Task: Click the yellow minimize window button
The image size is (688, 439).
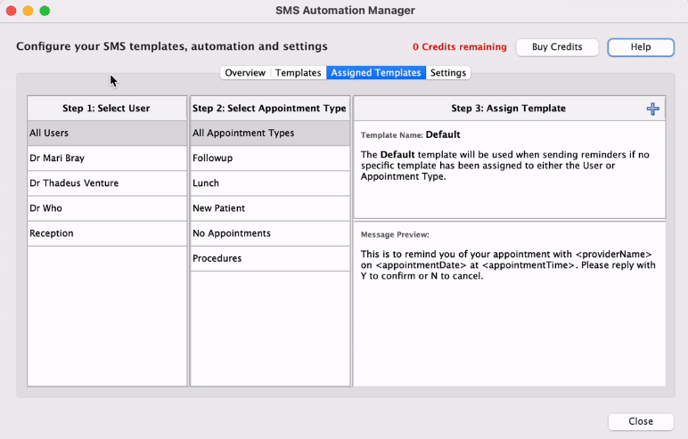Action: [x=28, y=11]
